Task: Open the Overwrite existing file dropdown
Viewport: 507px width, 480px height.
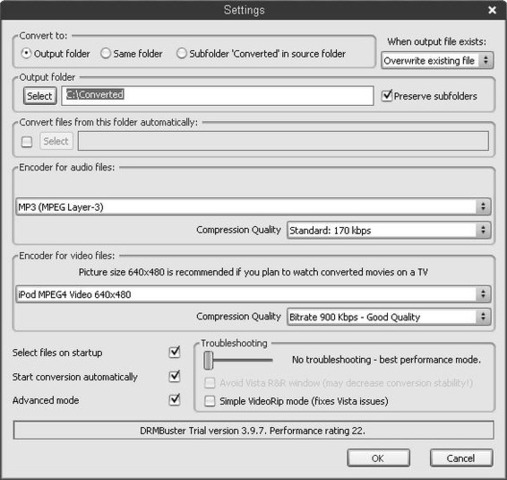Action: click(437, 60)
